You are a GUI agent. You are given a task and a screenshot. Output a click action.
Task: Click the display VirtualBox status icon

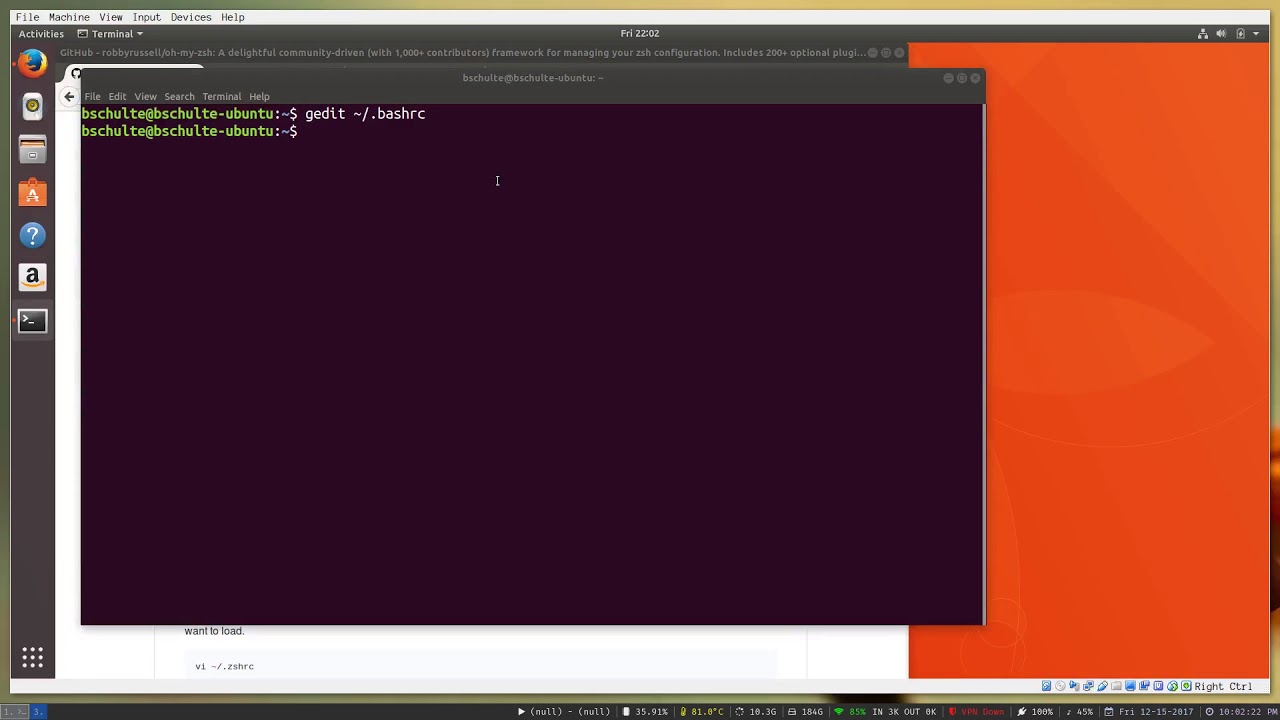point(1130,686)
